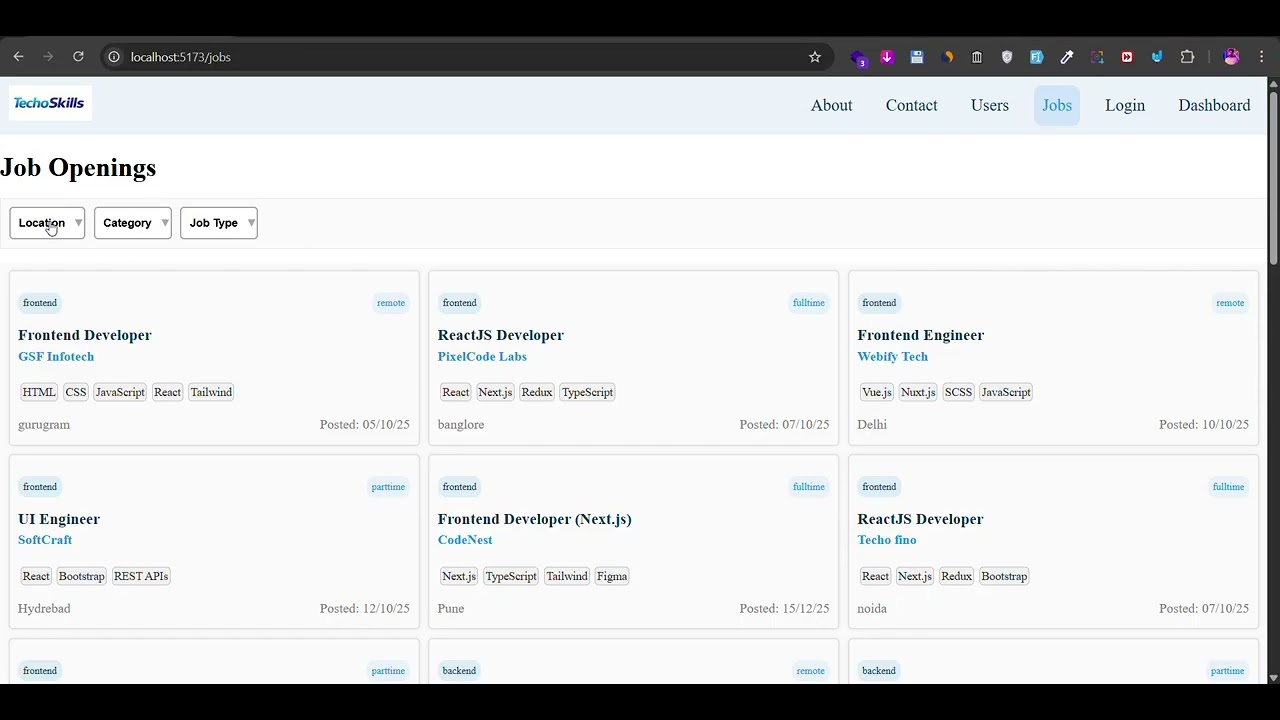Image resolution: width=1280 pixels, height=720 pixels.
Task: Click the fulltime badge on PixelCode Labs card
Action: point(809,303)
